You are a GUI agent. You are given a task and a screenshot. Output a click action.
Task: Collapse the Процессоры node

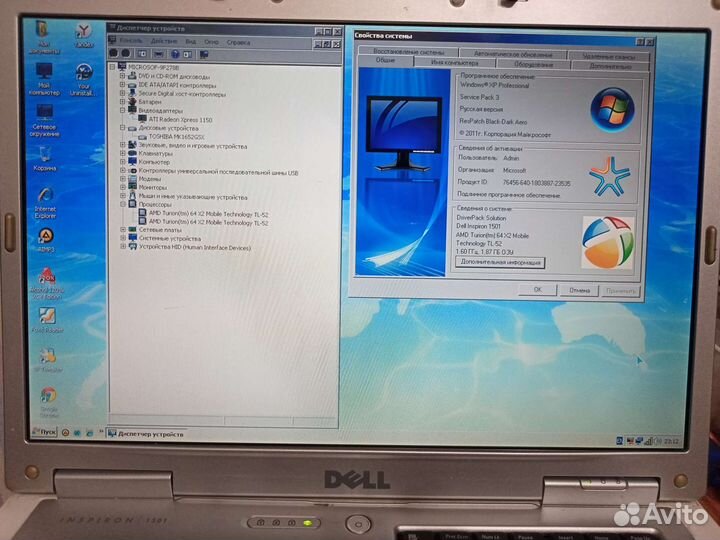[x=123, y=204]
